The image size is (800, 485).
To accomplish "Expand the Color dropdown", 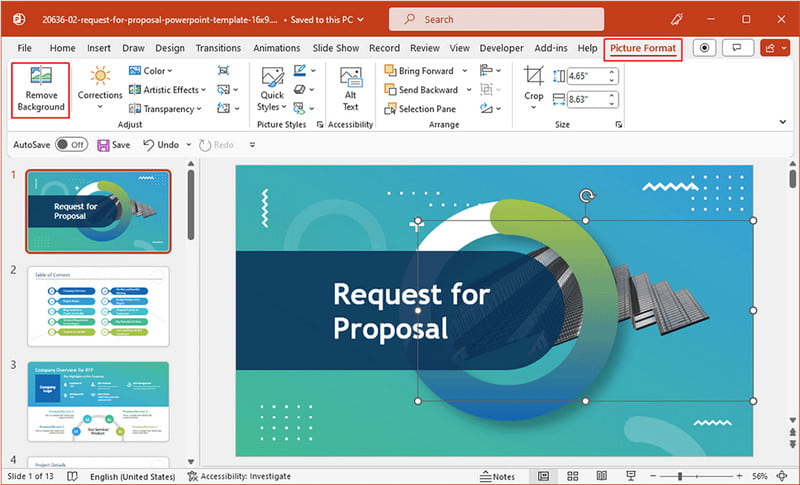I will click(x=151, y=71).
